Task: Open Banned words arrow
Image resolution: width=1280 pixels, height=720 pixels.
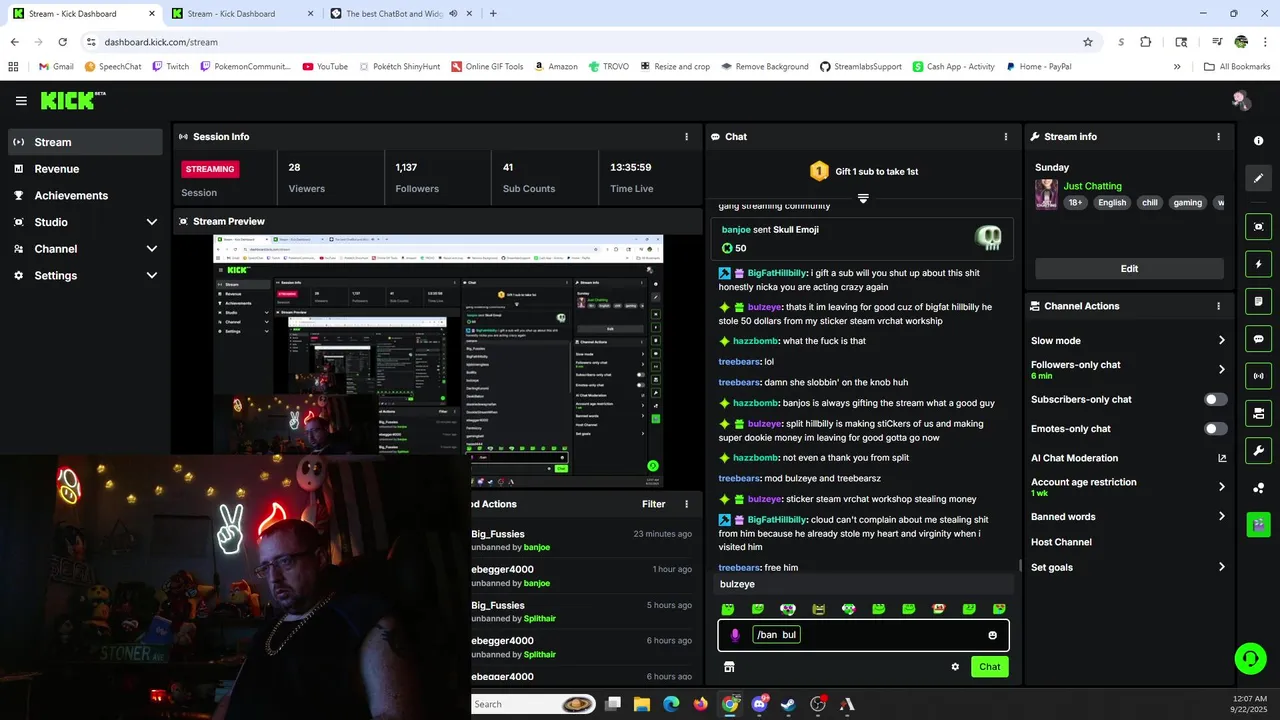Action: [x=1221, y=517]
